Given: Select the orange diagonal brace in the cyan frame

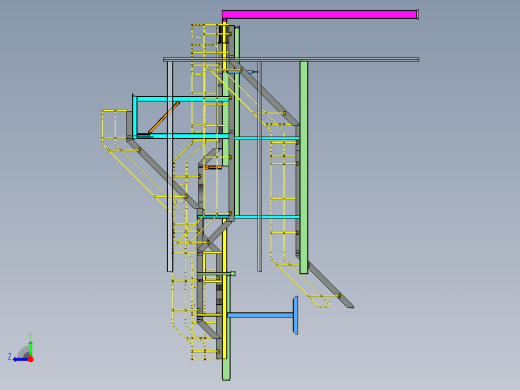Looking at the screenshot, I should point(164,117).
